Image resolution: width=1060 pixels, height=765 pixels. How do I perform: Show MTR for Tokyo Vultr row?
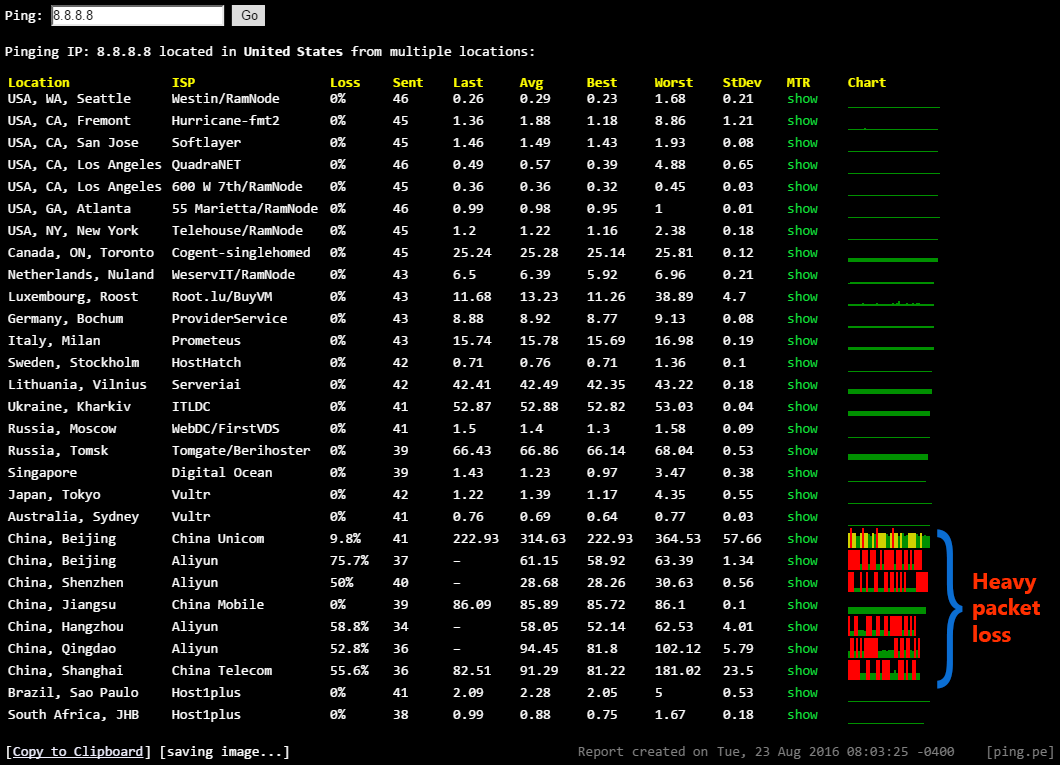[802, 495]
